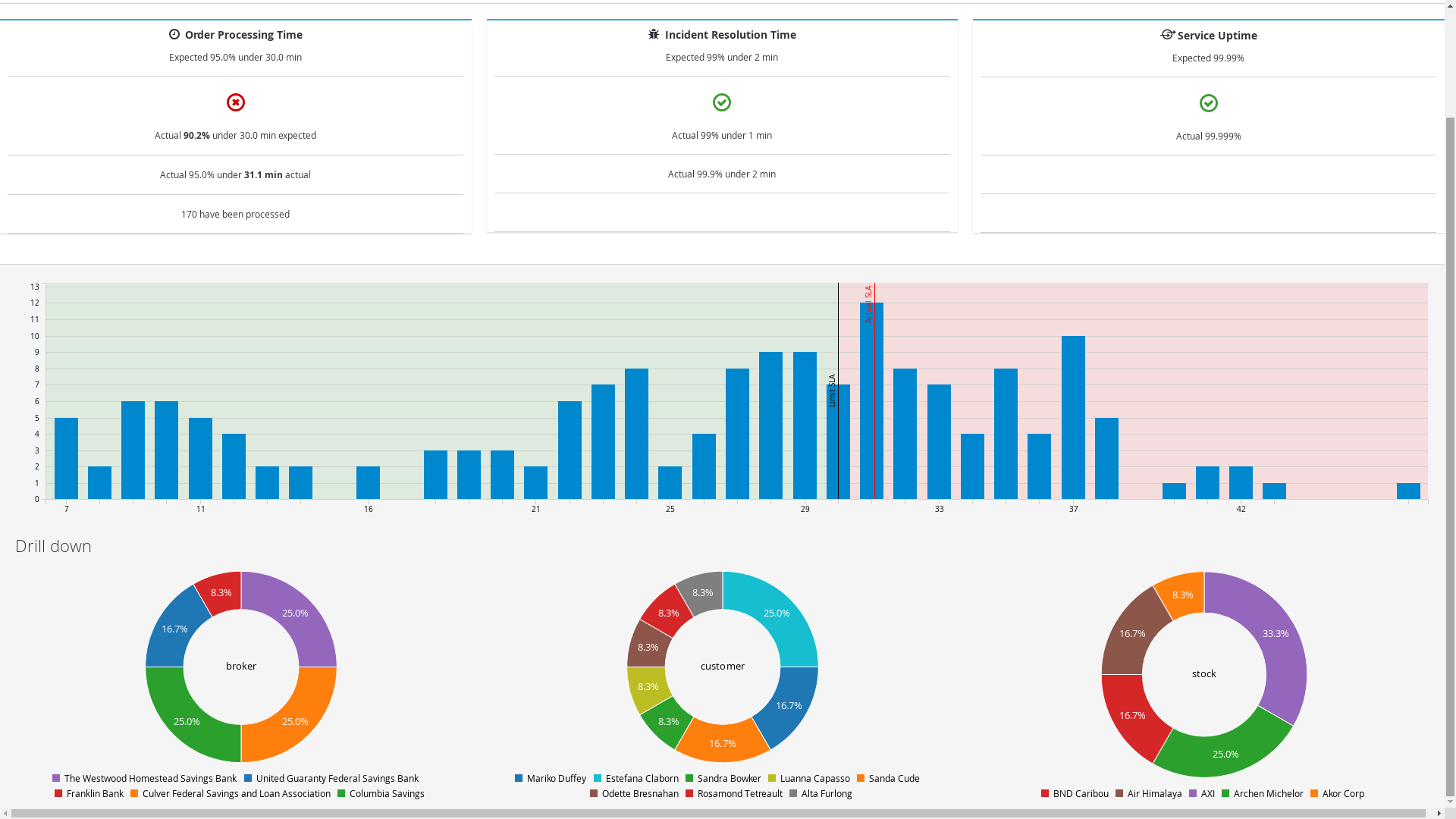Click the red failed status icon
This screenshot has width=1456, height=819.
point(236,102)
